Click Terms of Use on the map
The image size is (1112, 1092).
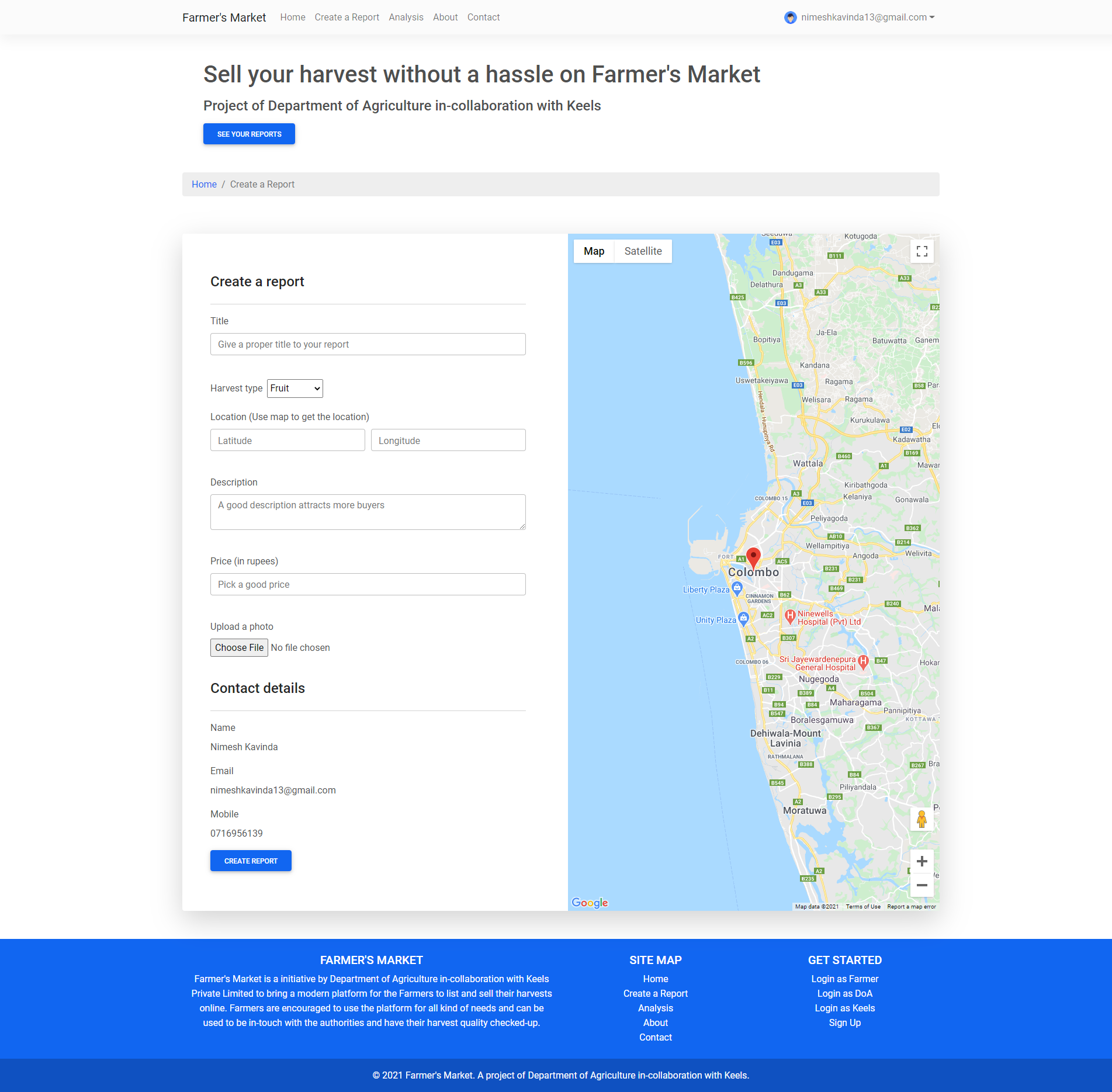pos(863,907)
